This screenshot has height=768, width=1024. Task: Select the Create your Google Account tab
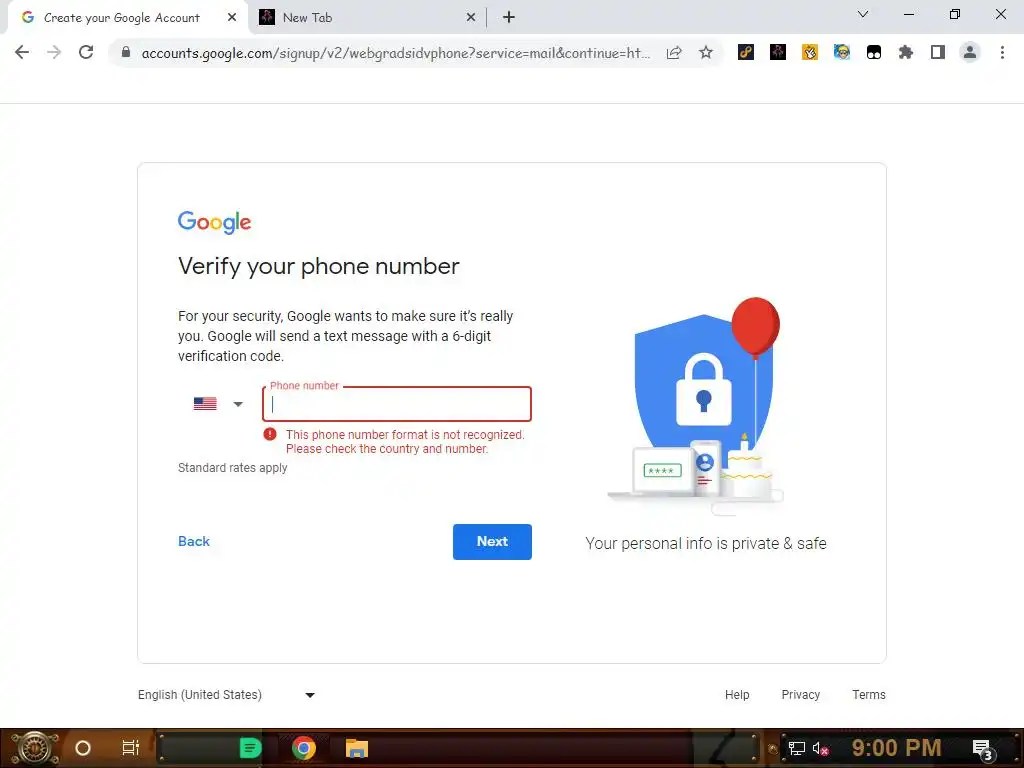tap(128, 18)
